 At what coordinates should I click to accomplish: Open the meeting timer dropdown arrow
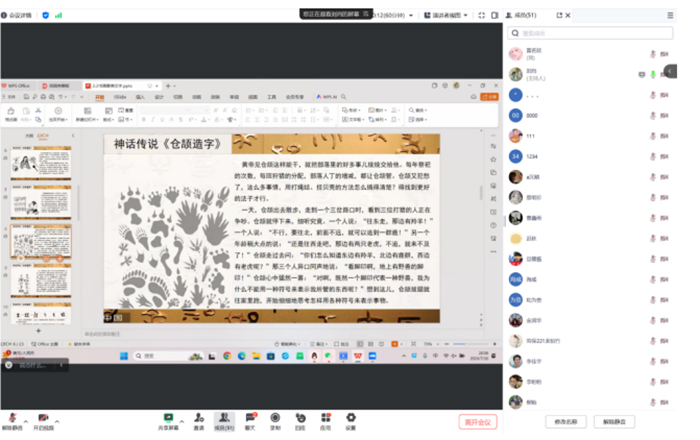coord(411,15)
